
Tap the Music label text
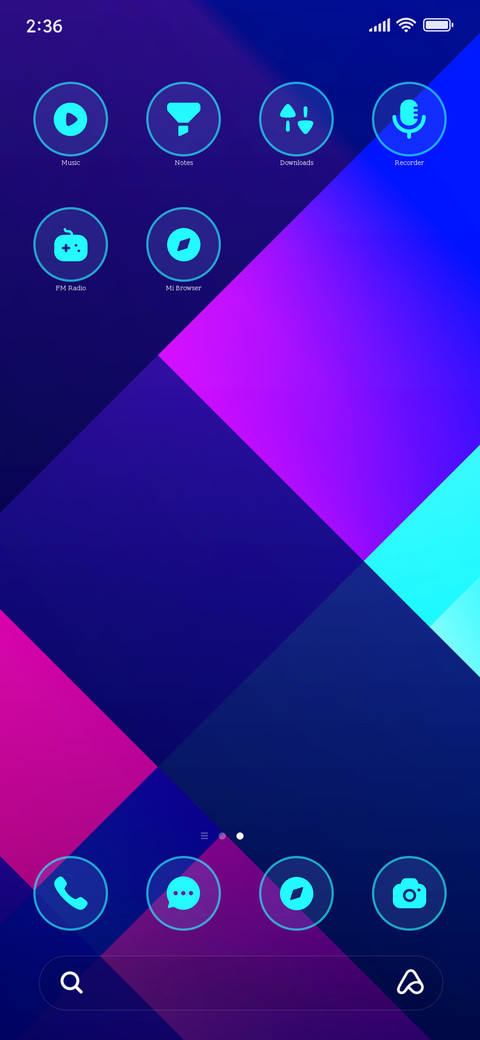pyautogui.click(x=70, y=162)
